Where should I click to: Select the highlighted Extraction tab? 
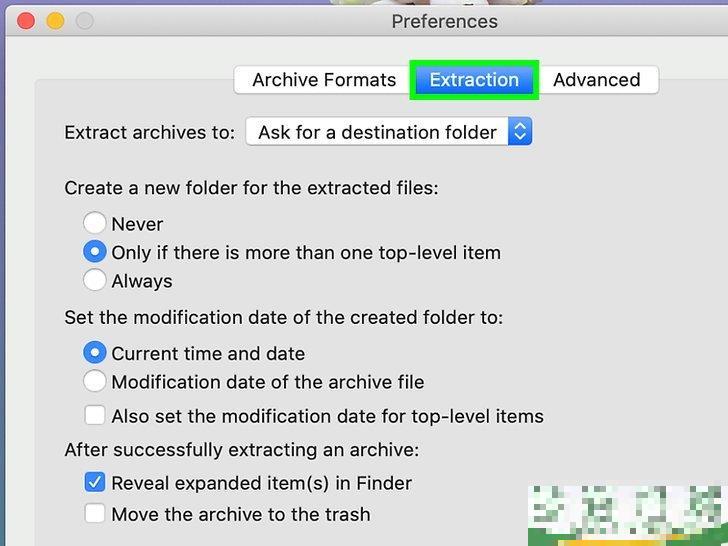tap(474, 80)
